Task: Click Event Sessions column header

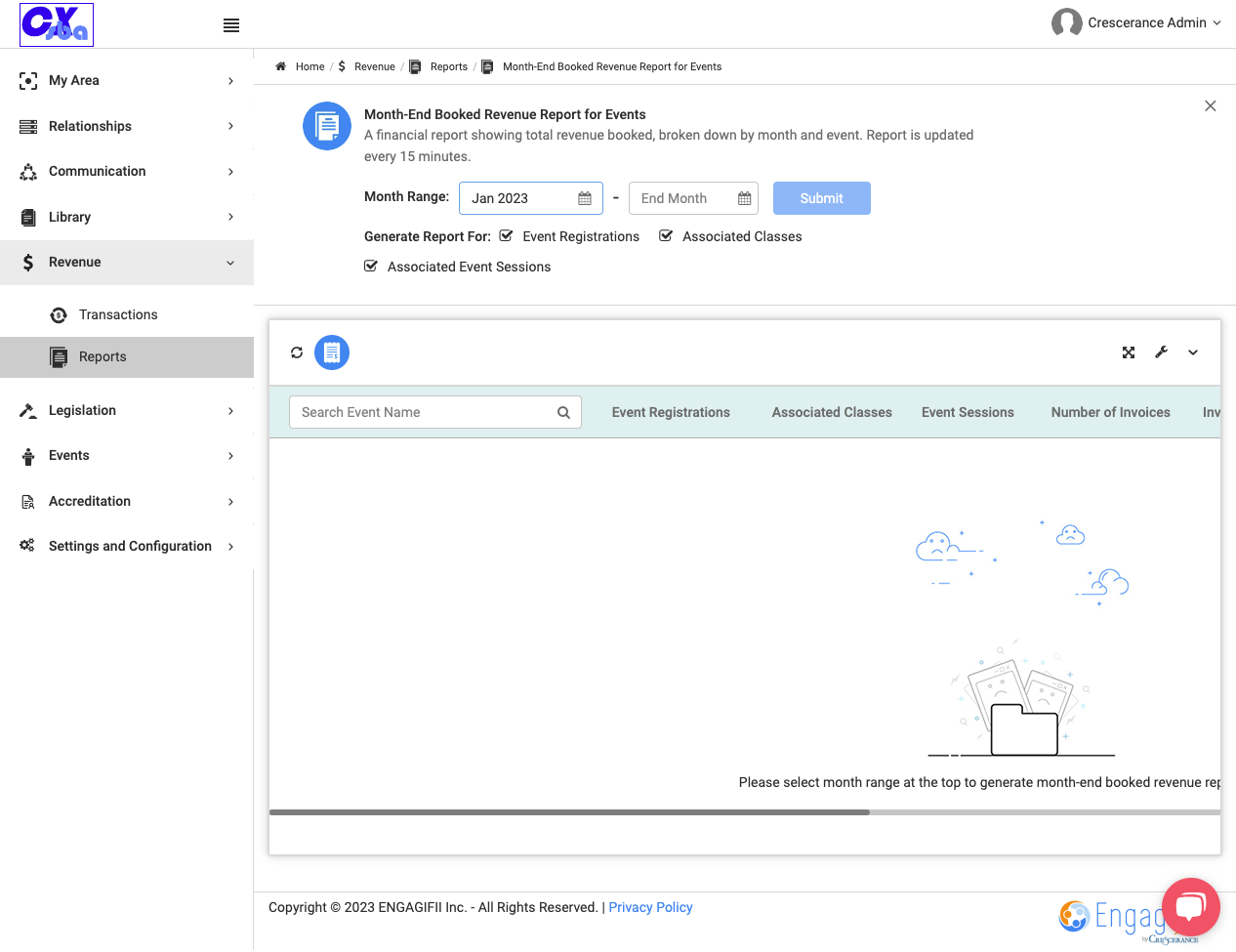Action: pyautogui.click(x=968, y=412)
